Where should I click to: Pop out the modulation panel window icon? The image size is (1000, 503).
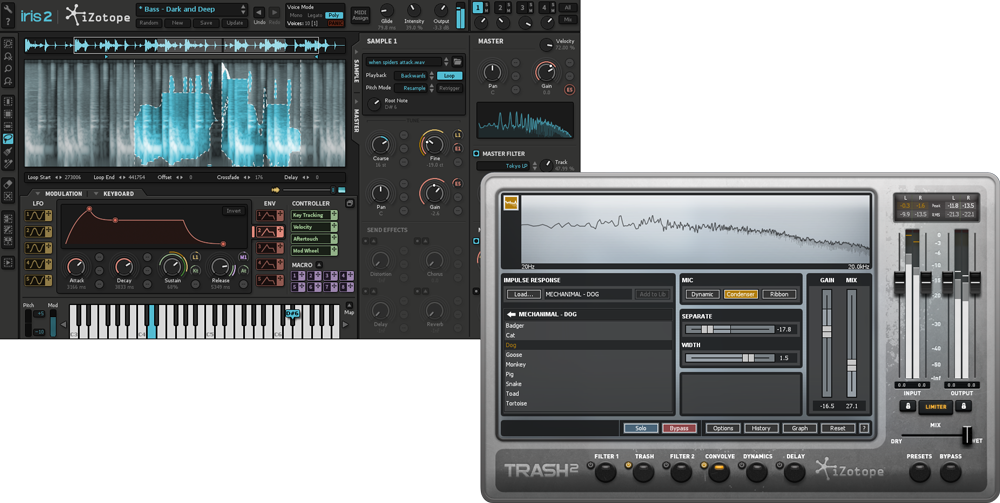pyautogui.click(x=349, y=203)
